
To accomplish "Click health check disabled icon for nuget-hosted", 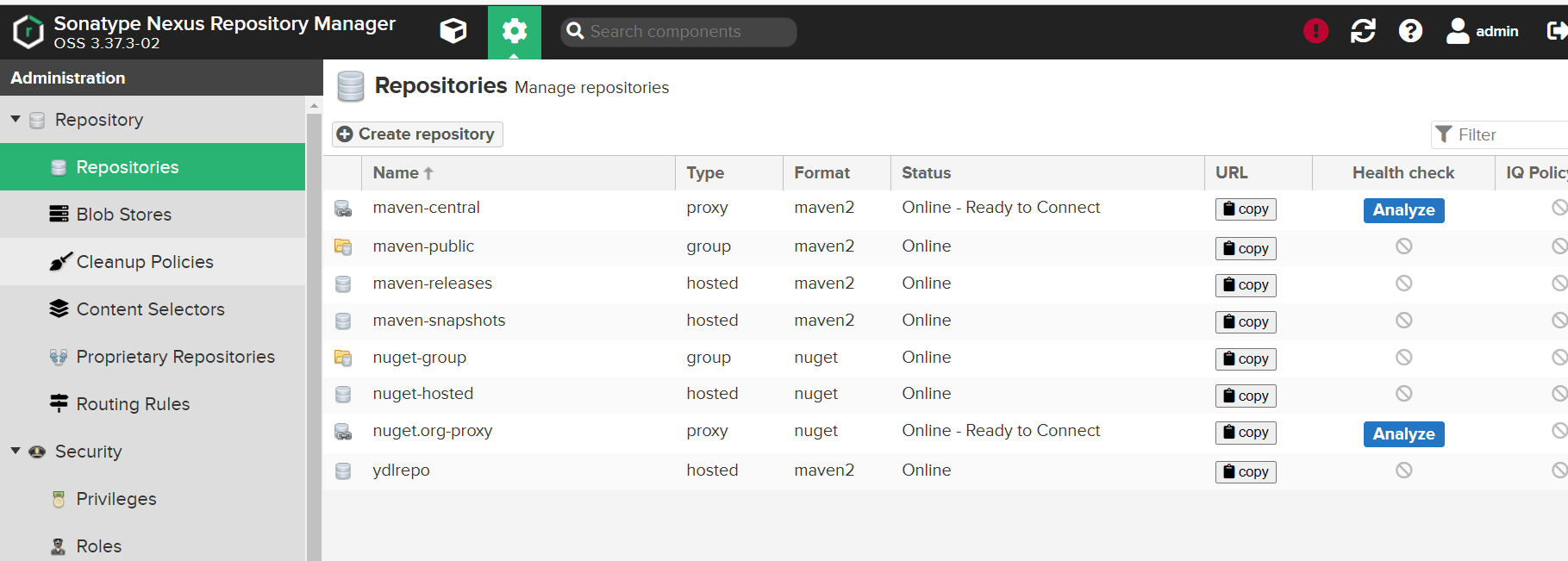I will (1404, 394).
